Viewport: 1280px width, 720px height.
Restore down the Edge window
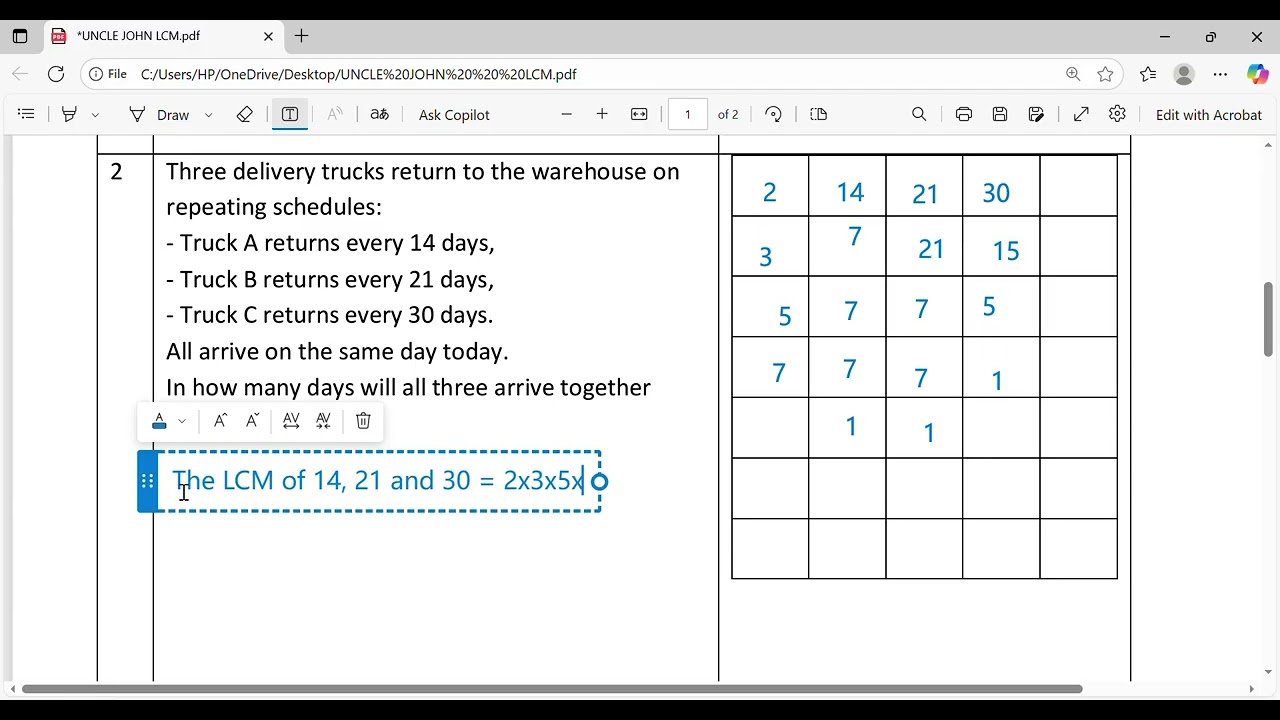coord(1211,37)
